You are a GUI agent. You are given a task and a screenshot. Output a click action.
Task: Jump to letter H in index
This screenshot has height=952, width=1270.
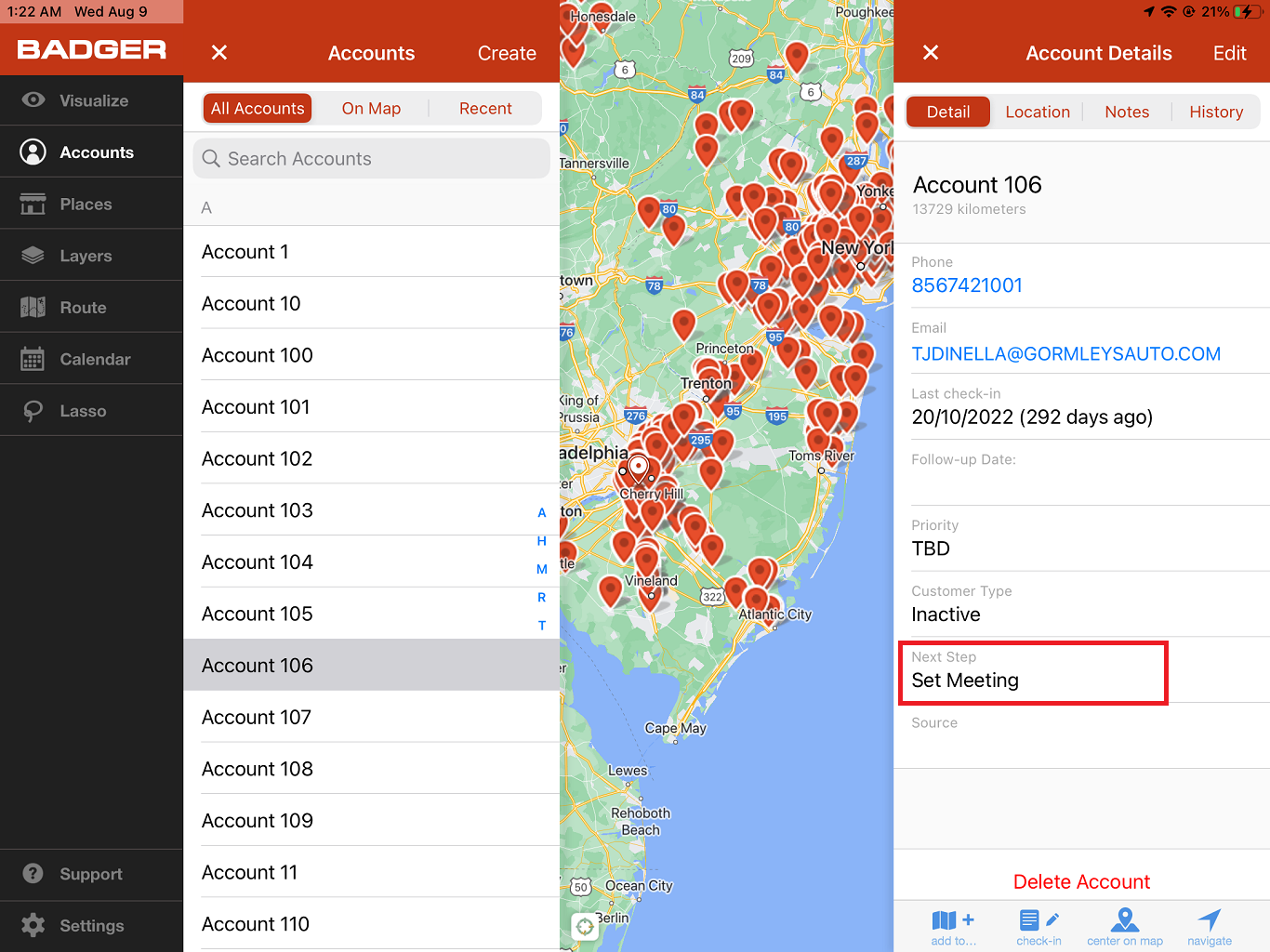542,541
